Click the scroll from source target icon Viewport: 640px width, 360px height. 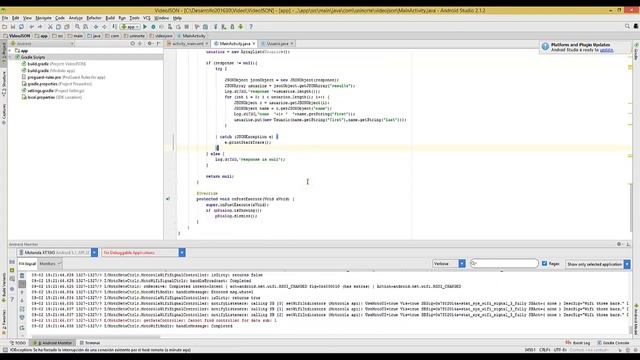pyautogui.click(x=133, y=43)
